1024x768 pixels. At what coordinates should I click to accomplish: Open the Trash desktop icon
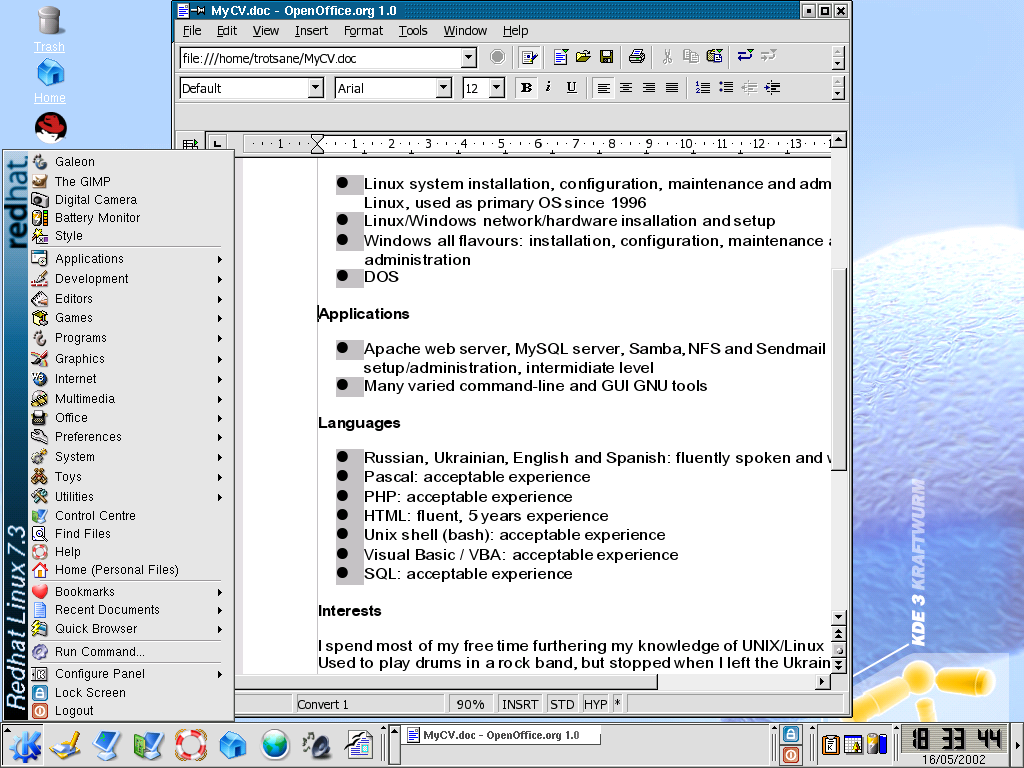tap(50, 29)
